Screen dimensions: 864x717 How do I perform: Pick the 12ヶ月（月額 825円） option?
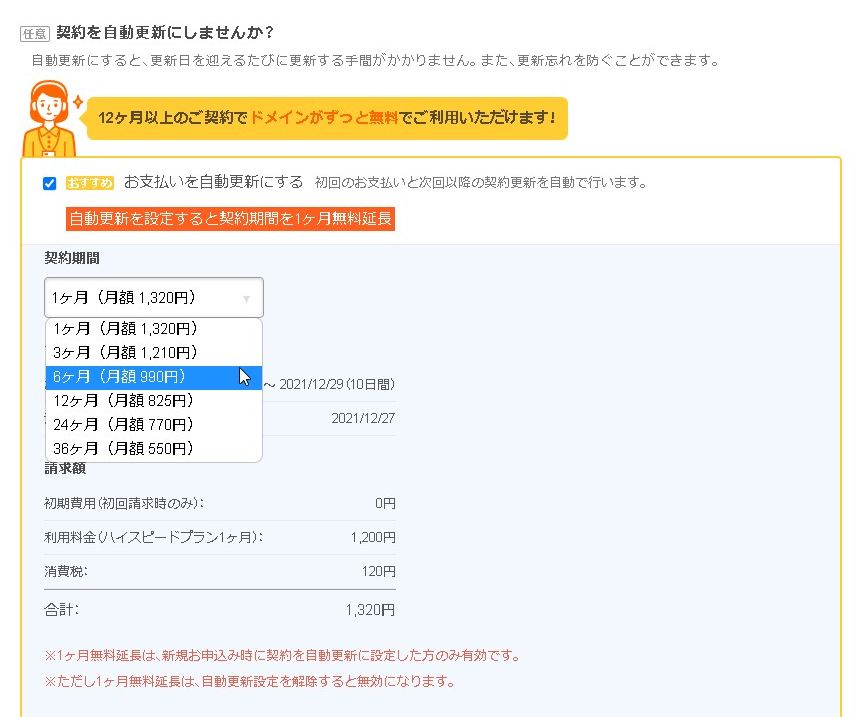pos(123,401)
